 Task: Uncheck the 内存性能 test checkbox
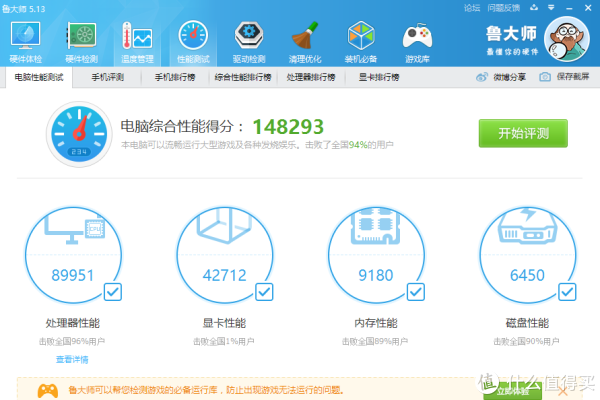[416, 292]
